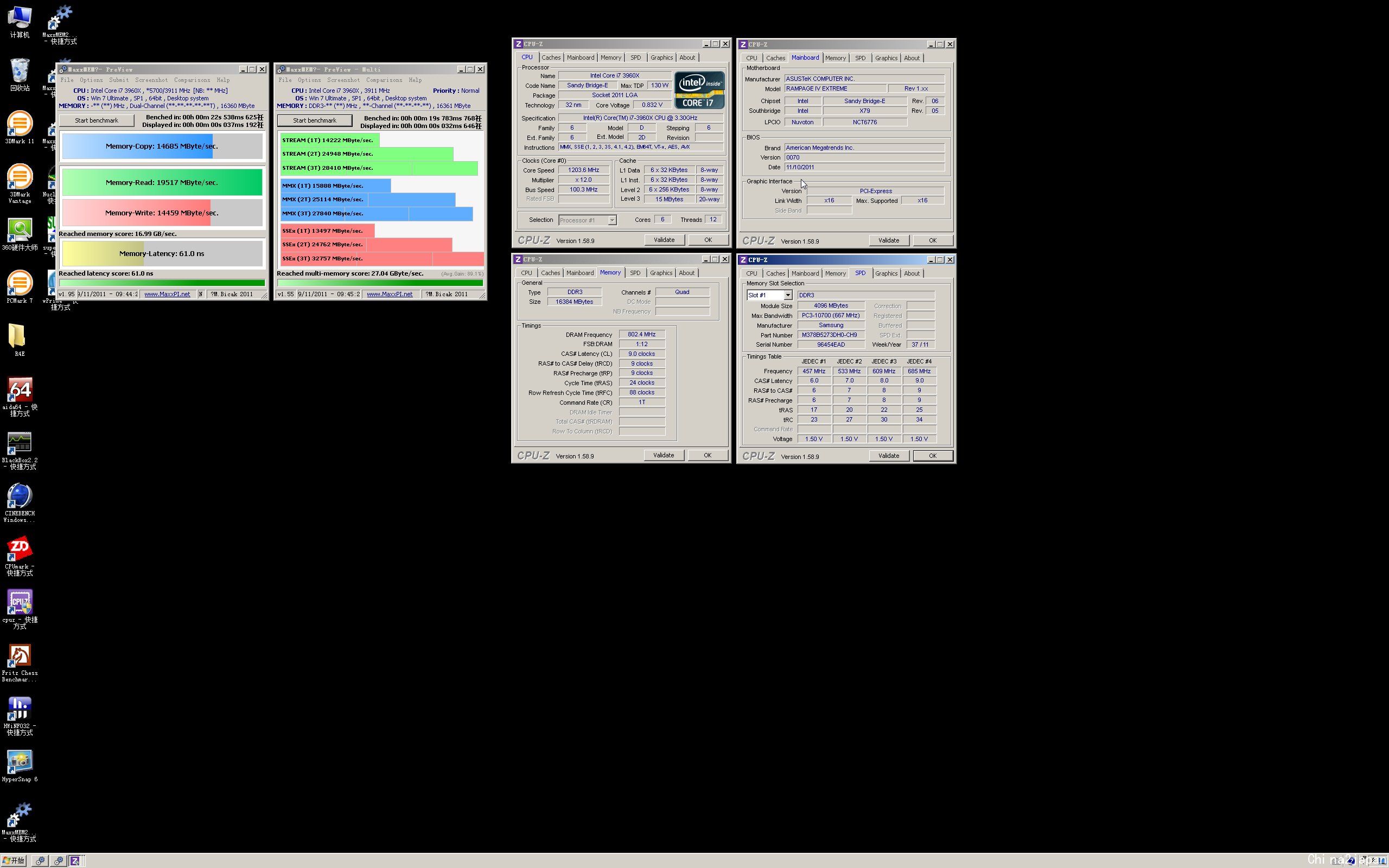
Task: Click the CPU-Z taskbar button
Action: tap(75, 860)
